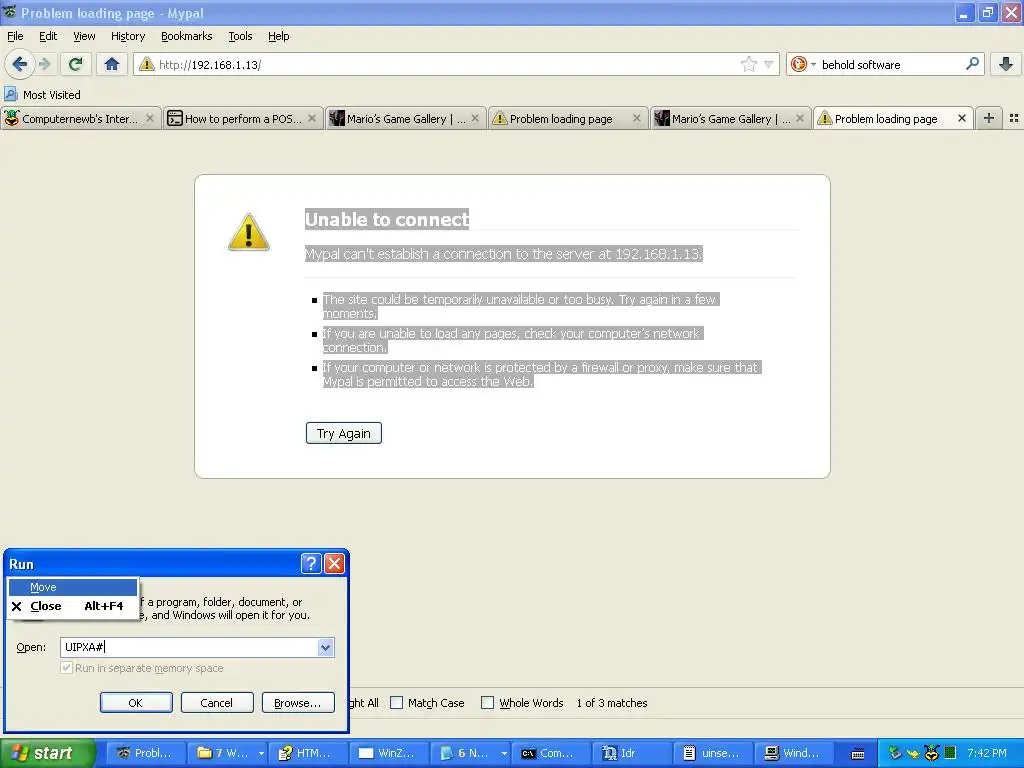The width and height of the screenshot is (1024, 768).
Task: Bookmark this page with the star
Action: tap(748, 64)
